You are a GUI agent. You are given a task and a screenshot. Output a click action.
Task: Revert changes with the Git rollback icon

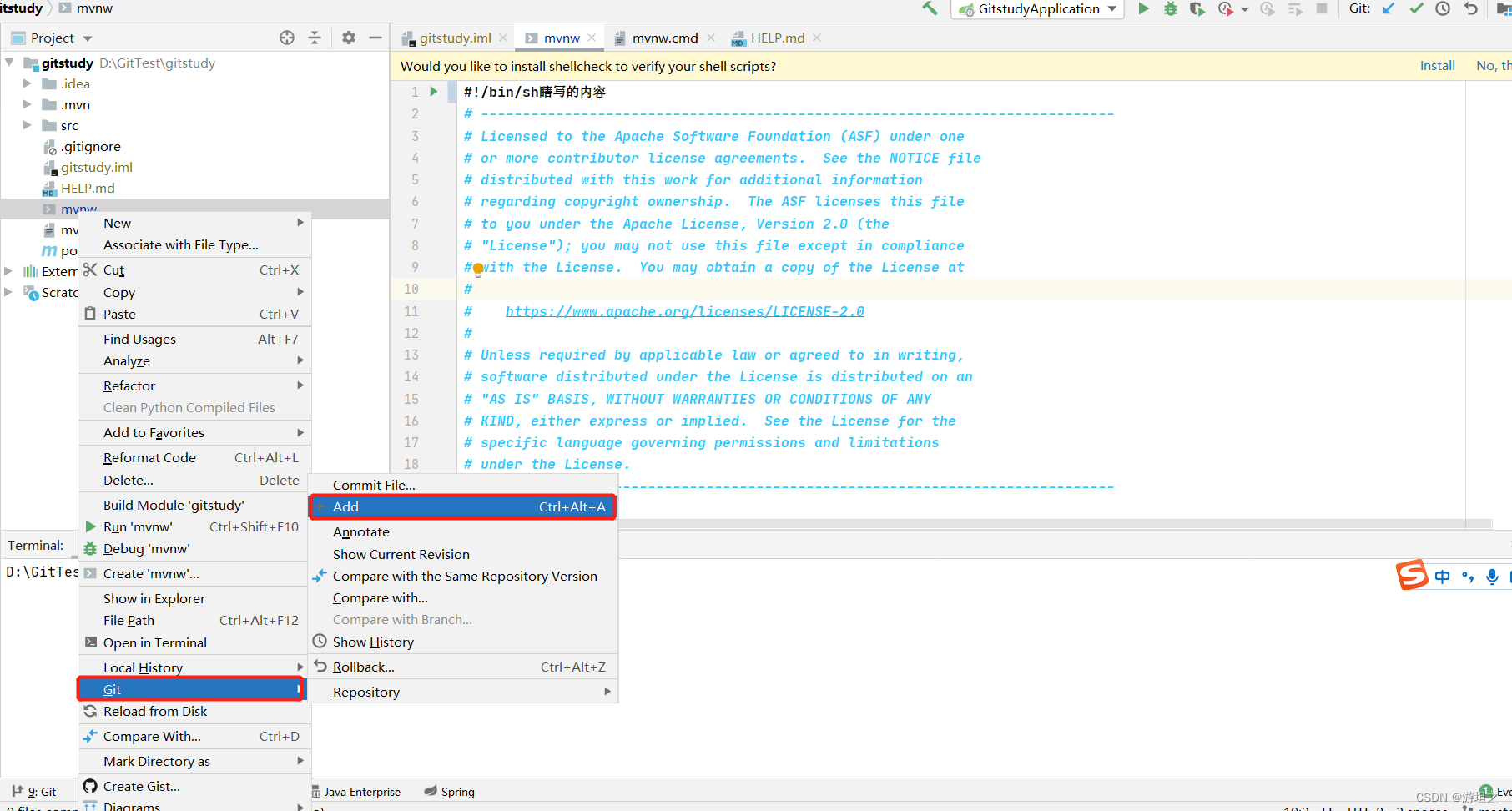[1470, 8]
